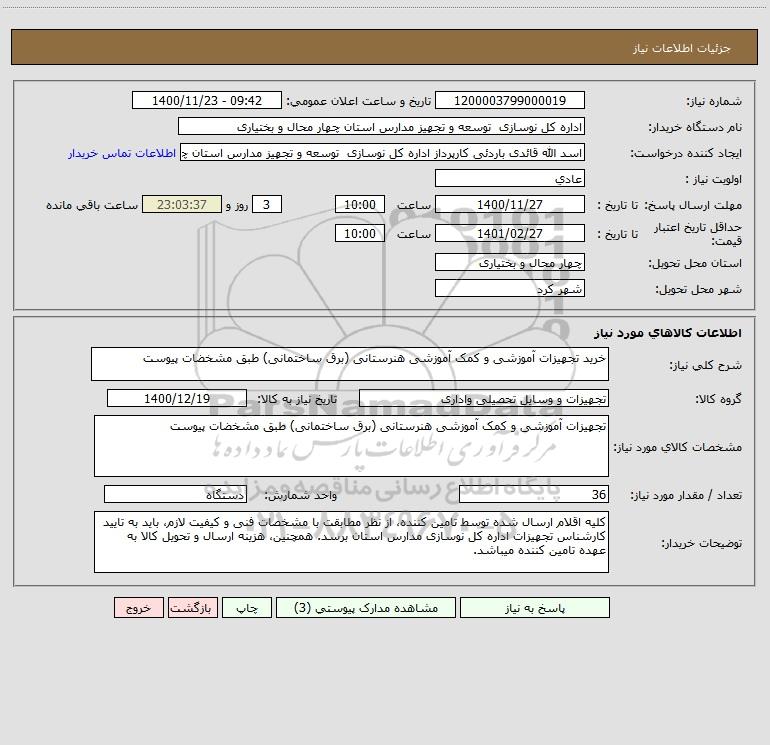Click the label 'مهلت ارسال پاسخ: تا تاریخ'

point(669,205)
